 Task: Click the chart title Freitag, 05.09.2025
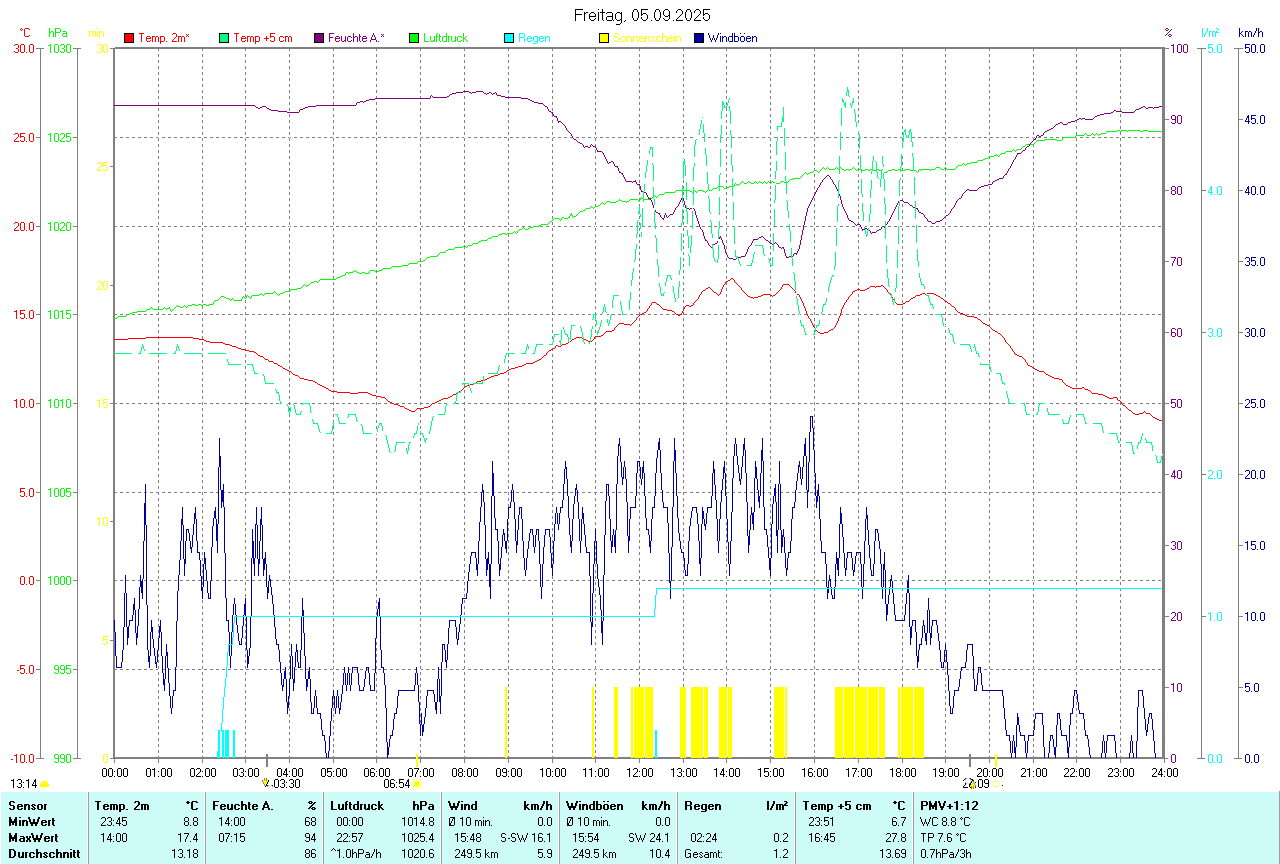tap(642, 15)
